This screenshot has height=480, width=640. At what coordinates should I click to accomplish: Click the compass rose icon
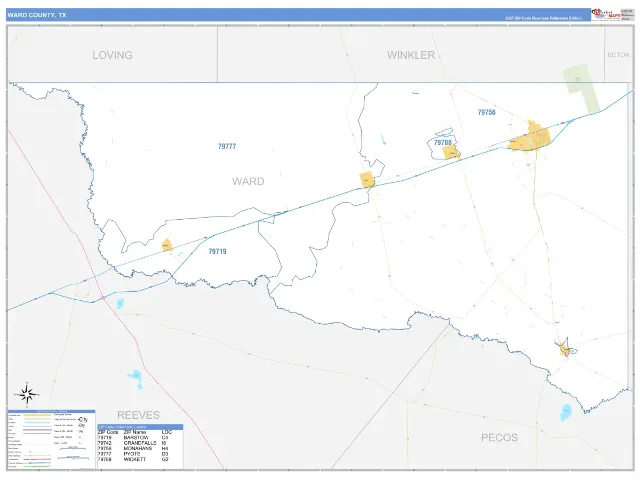27,395
